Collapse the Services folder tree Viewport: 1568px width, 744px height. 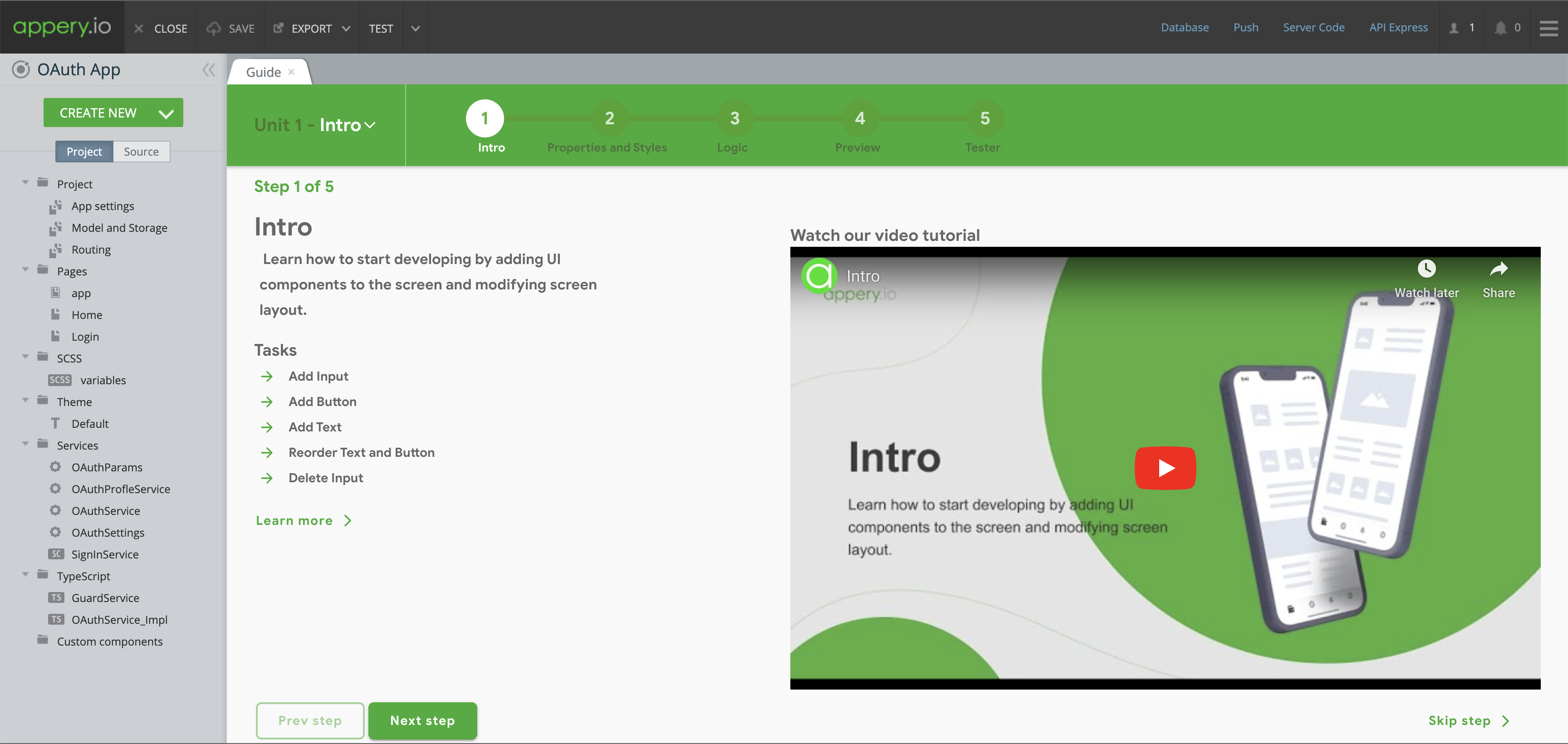click(x=25, y=444)
